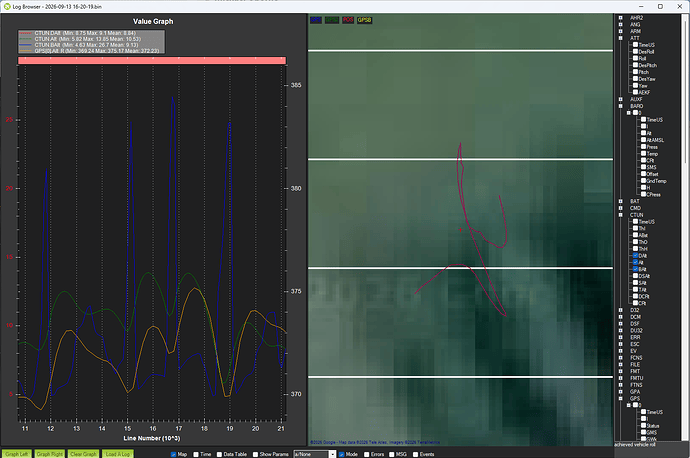The height and width of the screenshot is (458, 690).
Task: Uncheck CTUN DAlt in the tree
Action: point(635,255)
